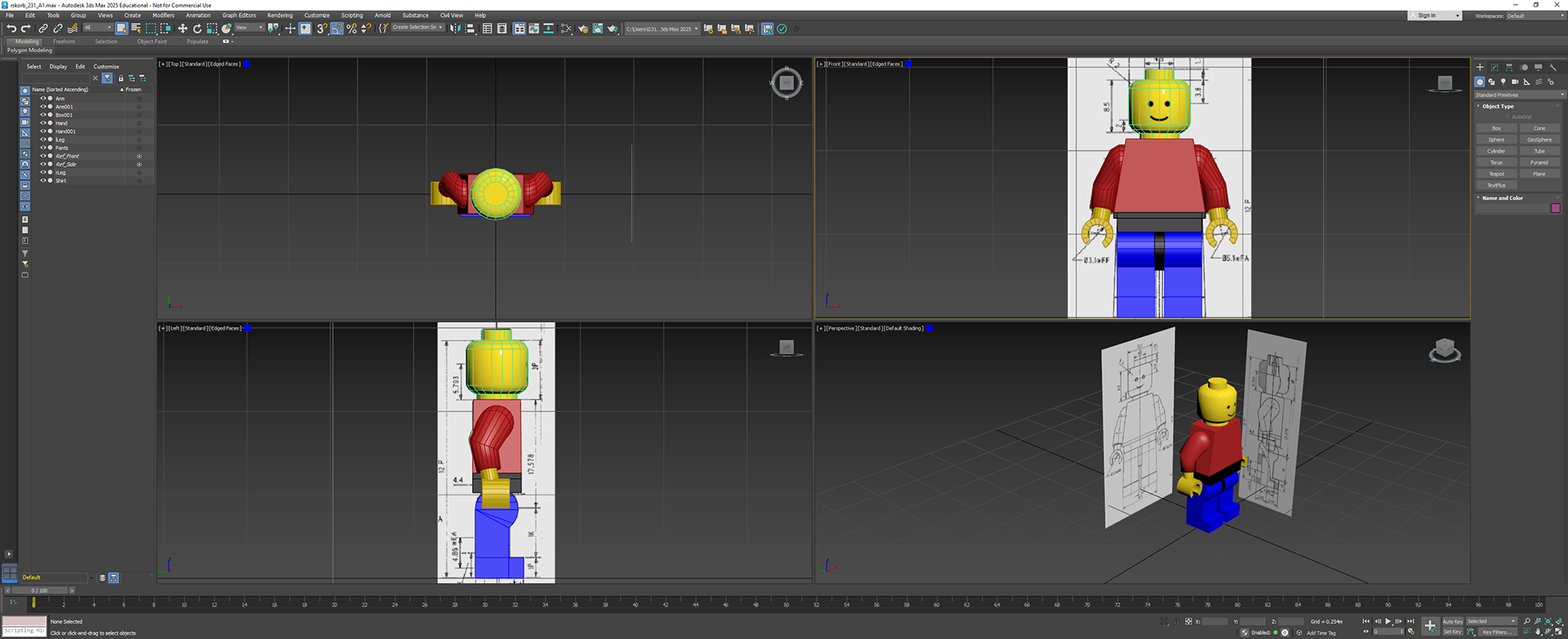The width and height of the screenshot is (1568, 639).
Task: Open Standard Primitives dropdown
Action: [x=1520, y=95]
